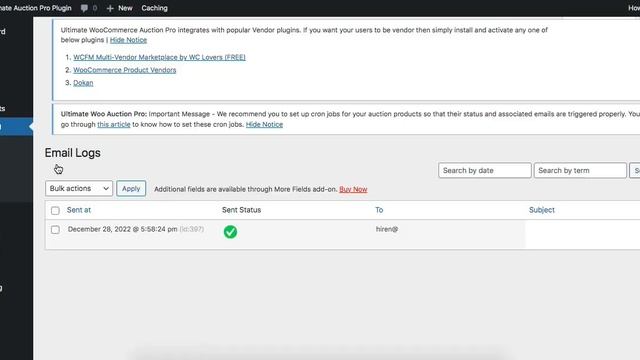Click the 'December 28, 2022 @ 5:58:24 pm' entry

[122, 229]
